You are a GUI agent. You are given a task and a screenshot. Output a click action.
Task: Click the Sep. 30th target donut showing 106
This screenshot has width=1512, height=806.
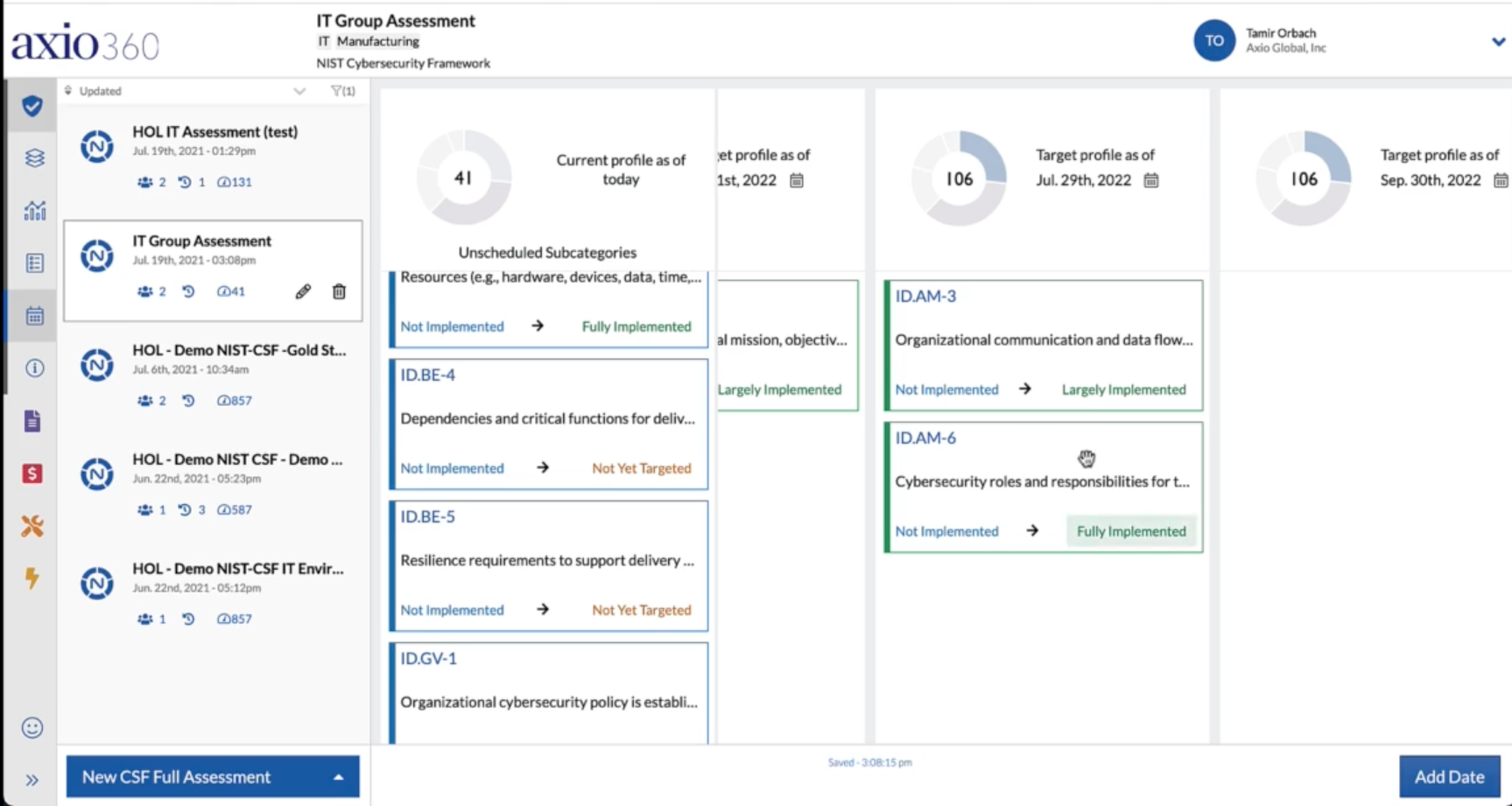pos(1304,179)
